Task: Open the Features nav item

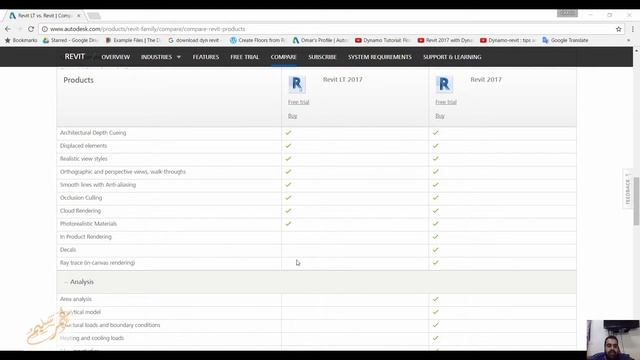Action: [206, 57]
